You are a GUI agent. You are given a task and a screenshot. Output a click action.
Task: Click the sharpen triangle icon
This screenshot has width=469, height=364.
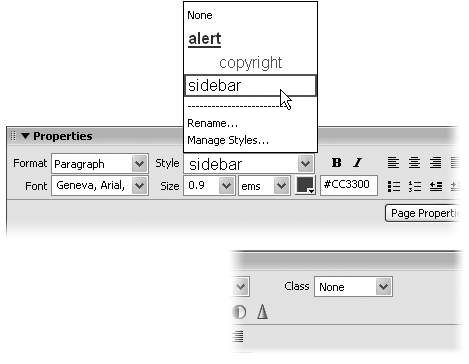coord(262,312)
